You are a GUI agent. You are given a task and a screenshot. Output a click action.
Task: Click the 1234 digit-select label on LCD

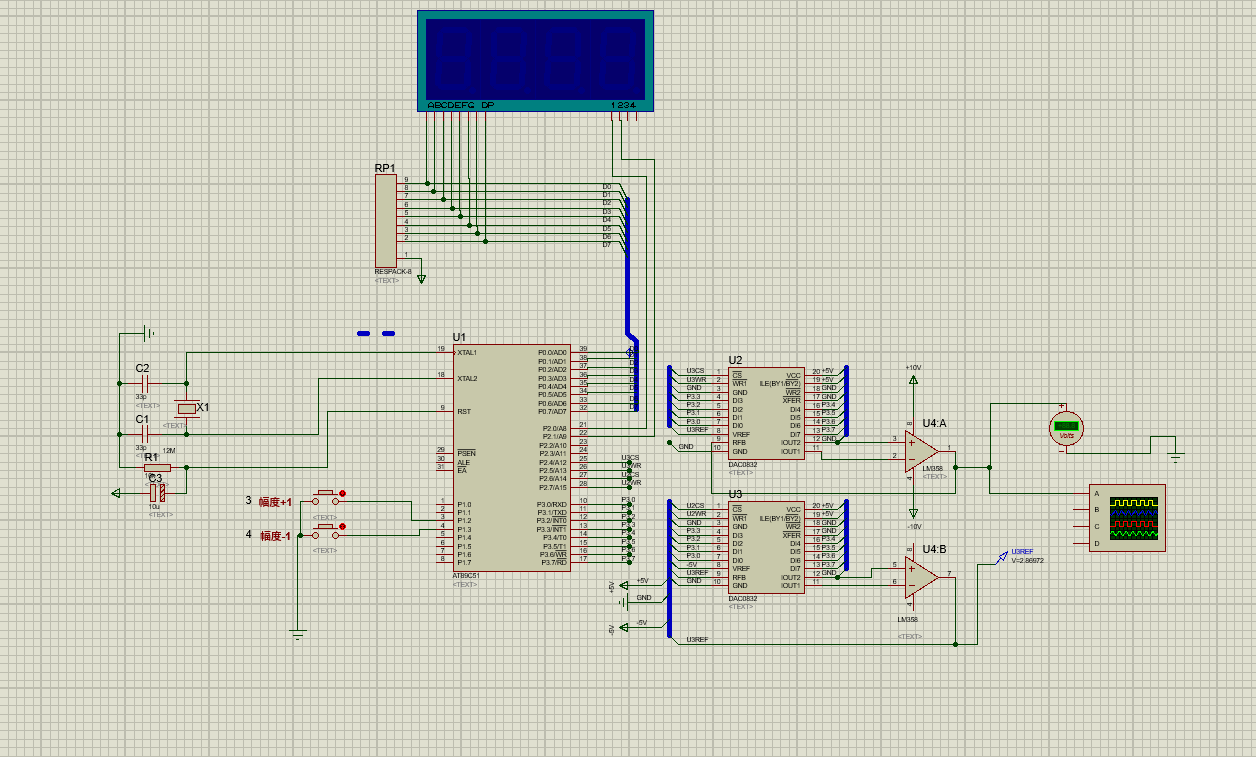(623, 105)
